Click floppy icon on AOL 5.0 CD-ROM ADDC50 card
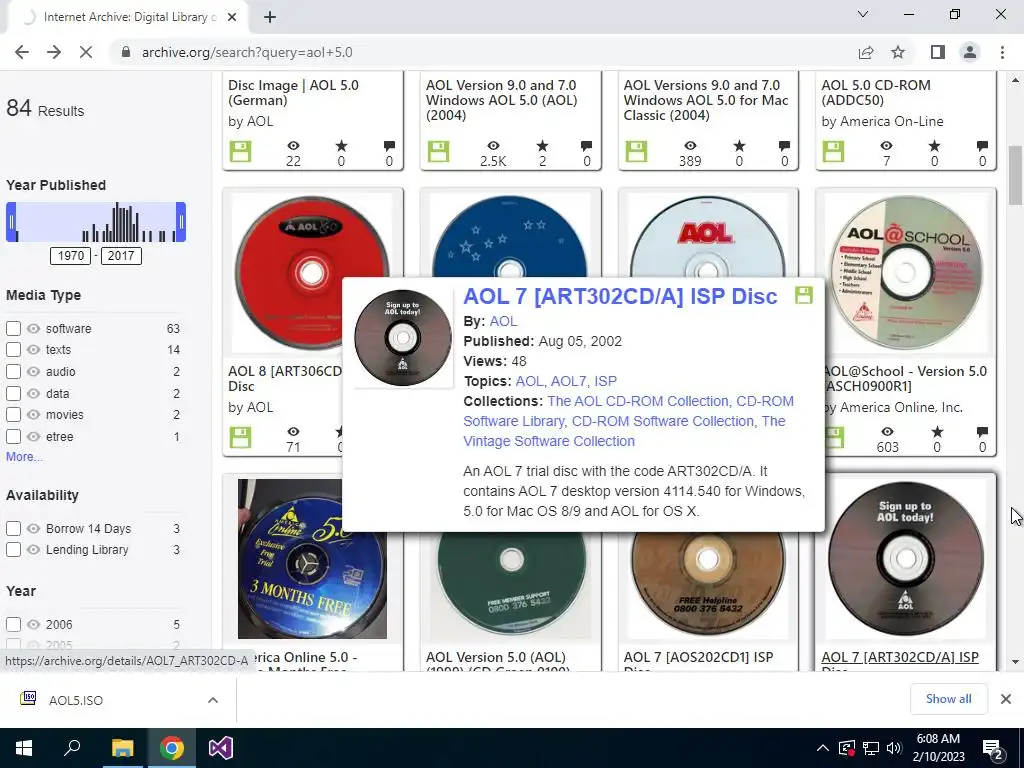Viewport: 1024px width, 768px height. 833,152
